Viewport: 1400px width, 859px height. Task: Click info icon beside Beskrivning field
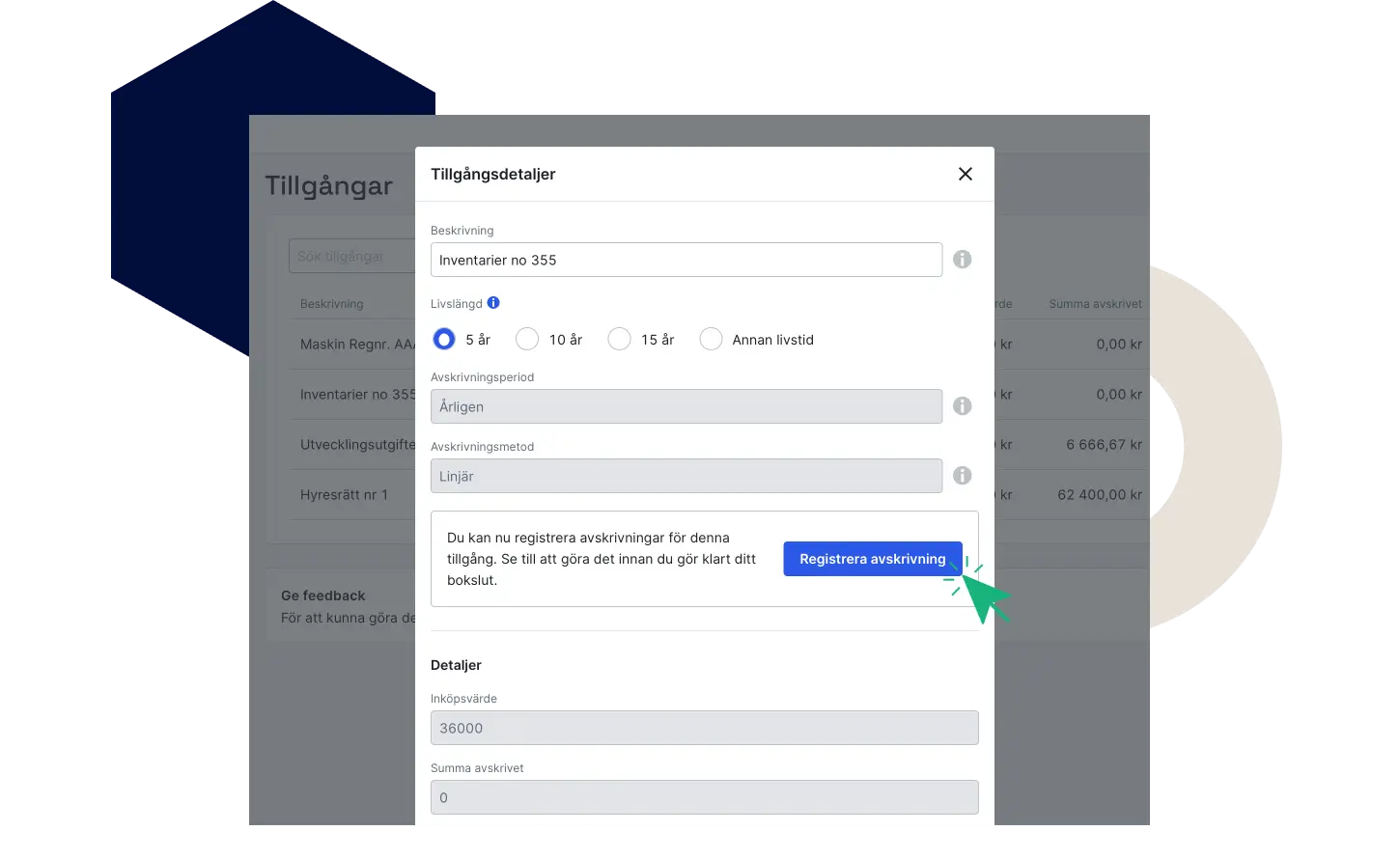[x=962, y=260]
